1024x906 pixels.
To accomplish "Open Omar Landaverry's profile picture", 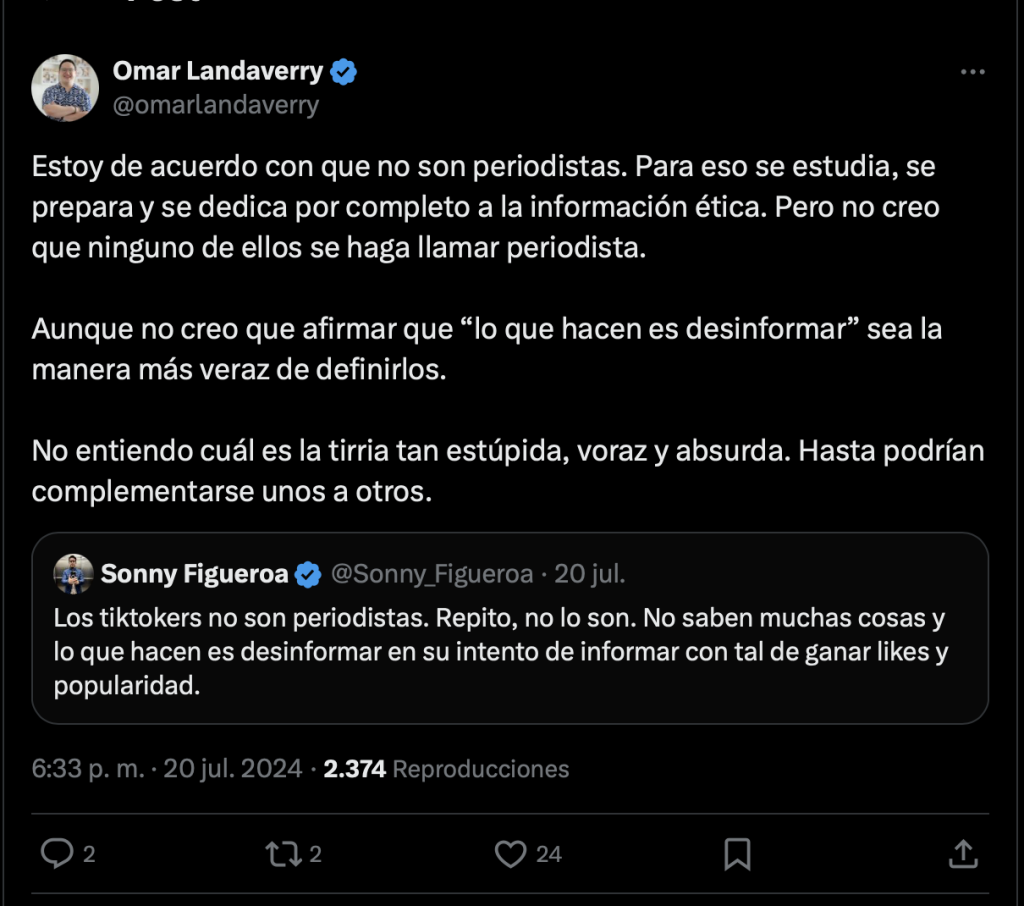I will coord(65,88).
